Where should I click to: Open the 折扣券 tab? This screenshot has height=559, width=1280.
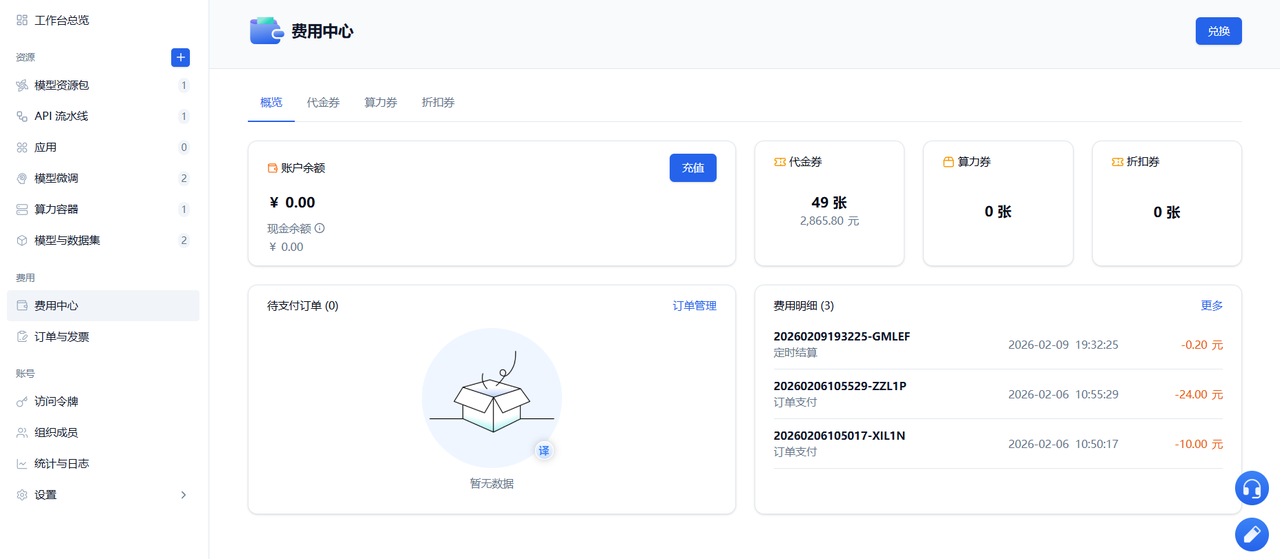pyautogui.click(x=438, y=103)
